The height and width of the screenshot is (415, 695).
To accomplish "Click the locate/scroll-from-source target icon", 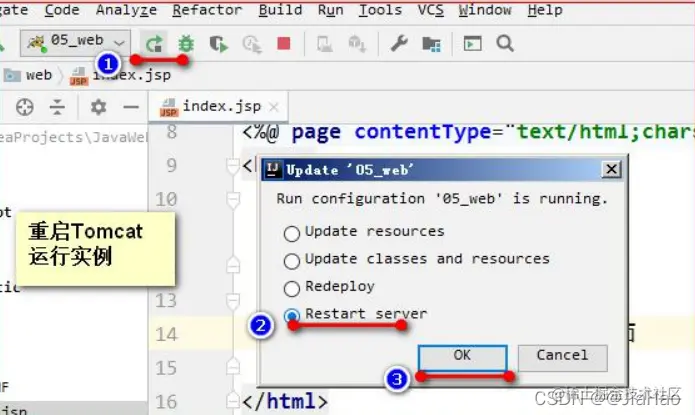I will pyautogui.click(x=25, y=107).
